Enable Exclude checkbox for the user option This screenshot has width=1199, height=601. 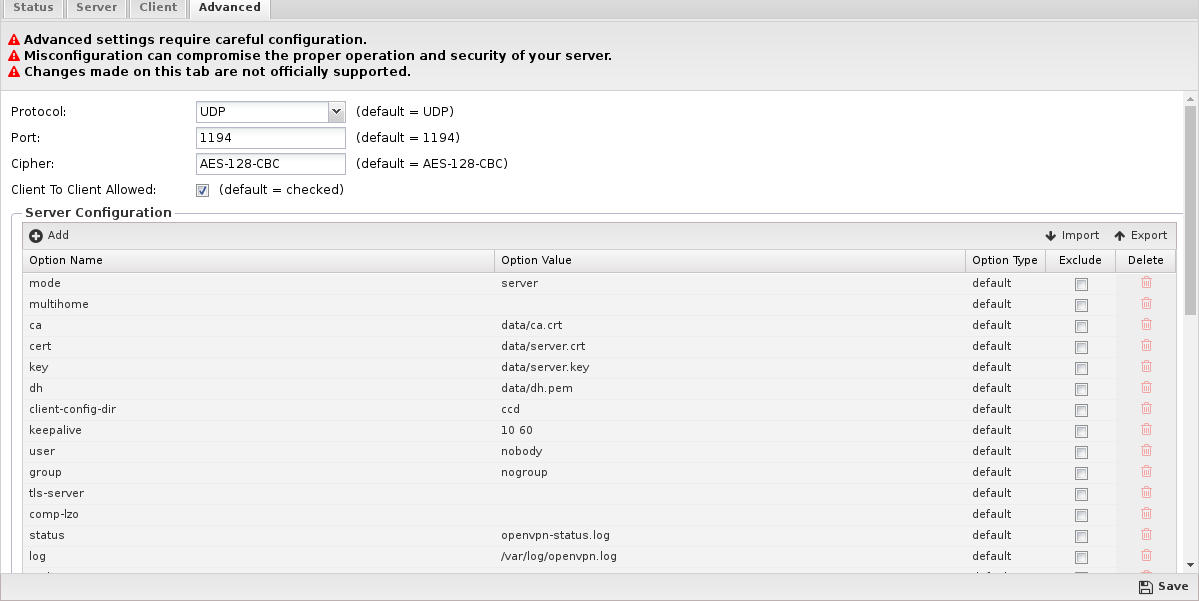1081,452
